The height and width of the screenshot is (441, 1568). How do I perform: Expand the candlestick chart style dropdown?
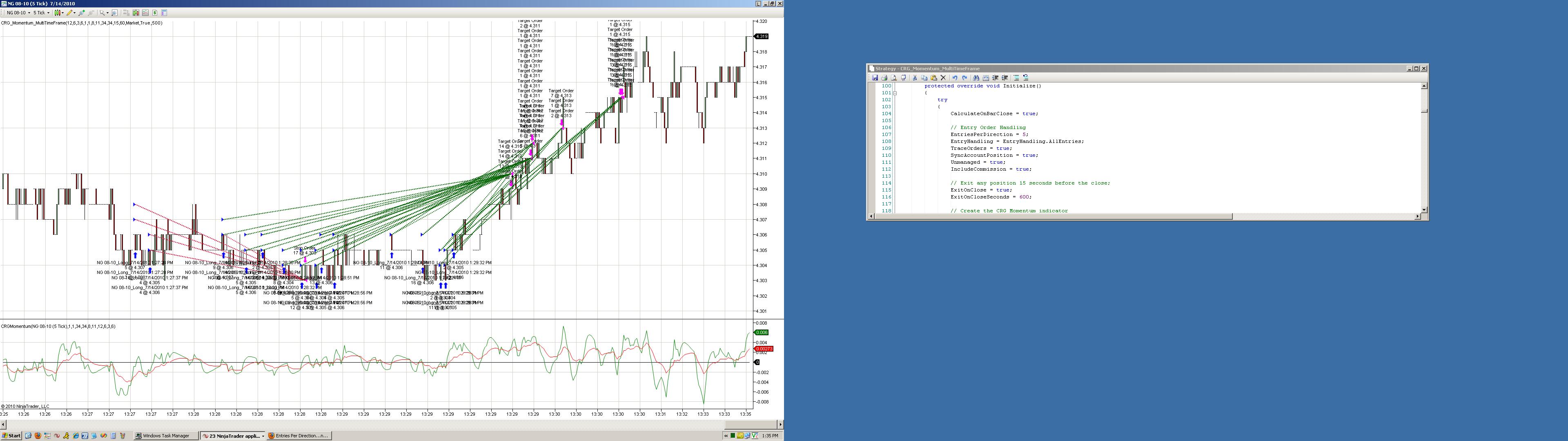coord(63,13)
